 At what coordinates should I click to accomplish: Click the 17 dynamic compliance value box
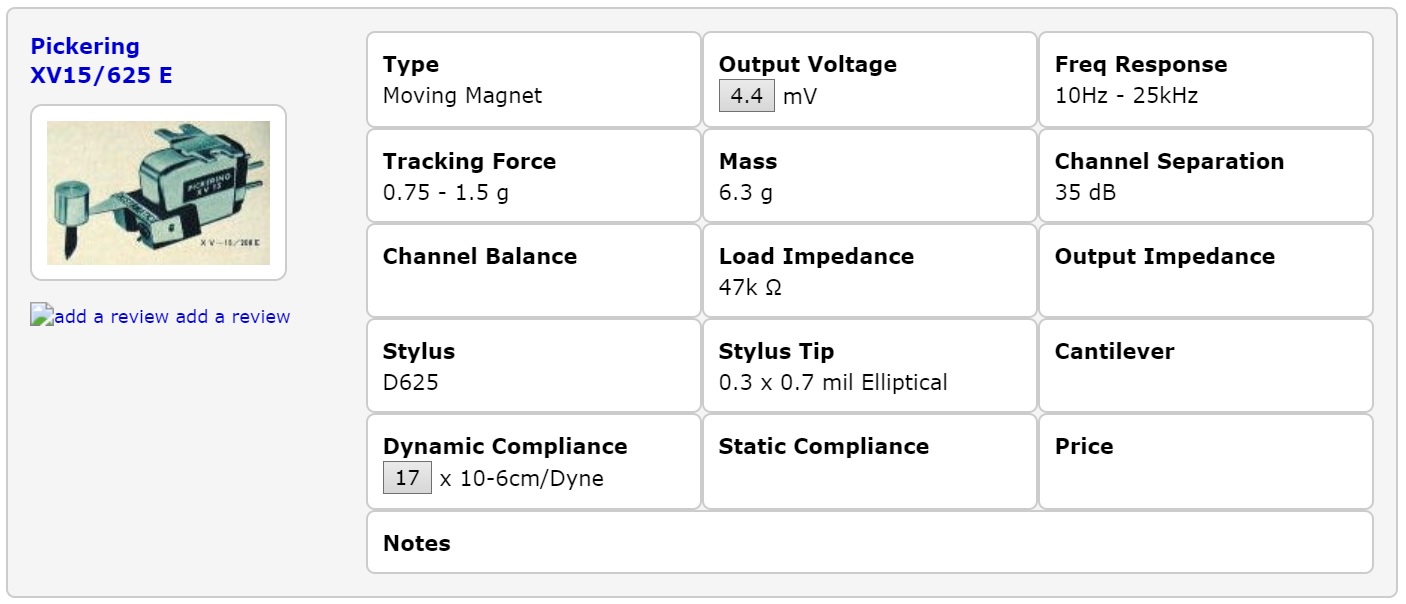tap(407, 478)
